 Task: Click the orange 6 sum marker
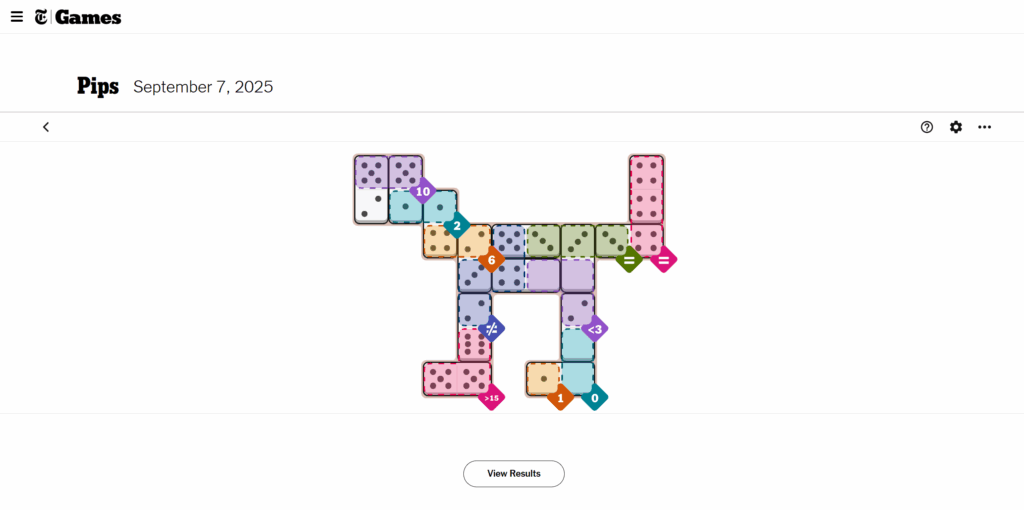tap(491, 260)
